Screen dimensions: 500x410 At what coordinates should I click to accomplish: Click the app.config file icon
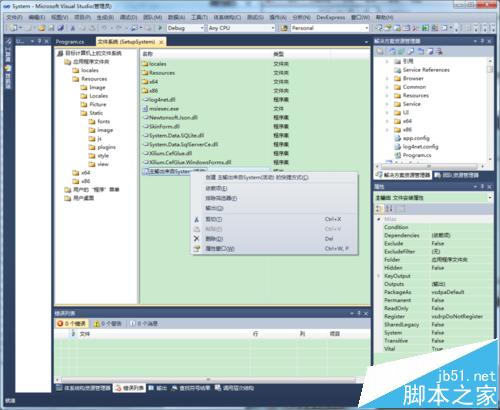click(x=397, y=138)
